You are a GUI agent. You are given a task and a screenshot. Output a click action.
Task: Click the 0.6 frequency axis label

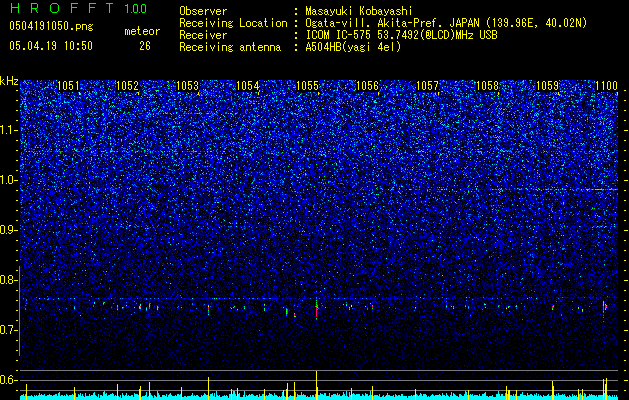point(9,380)
